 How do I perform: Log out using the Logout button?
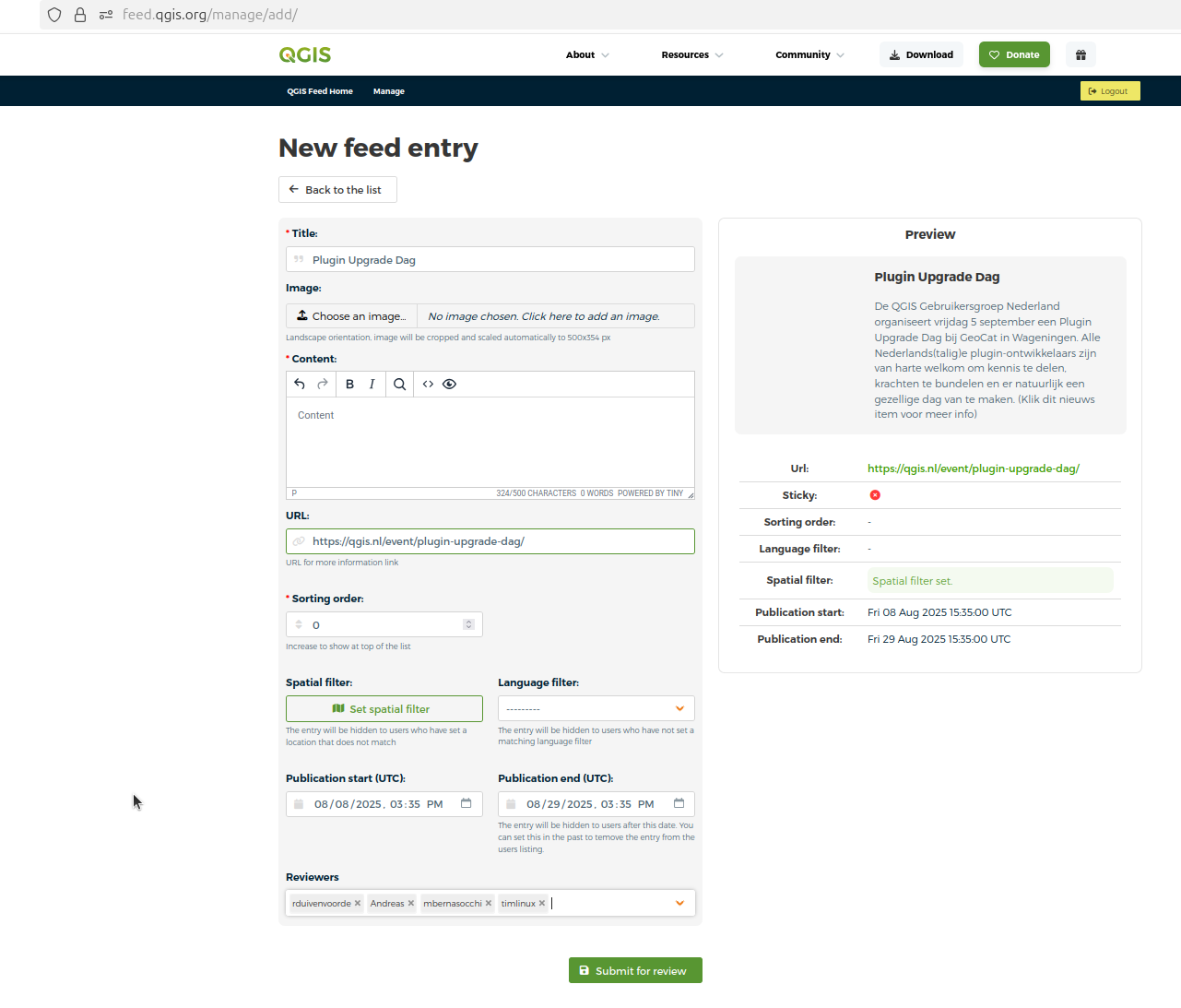pyautogui.click(x=1110, y=90)
